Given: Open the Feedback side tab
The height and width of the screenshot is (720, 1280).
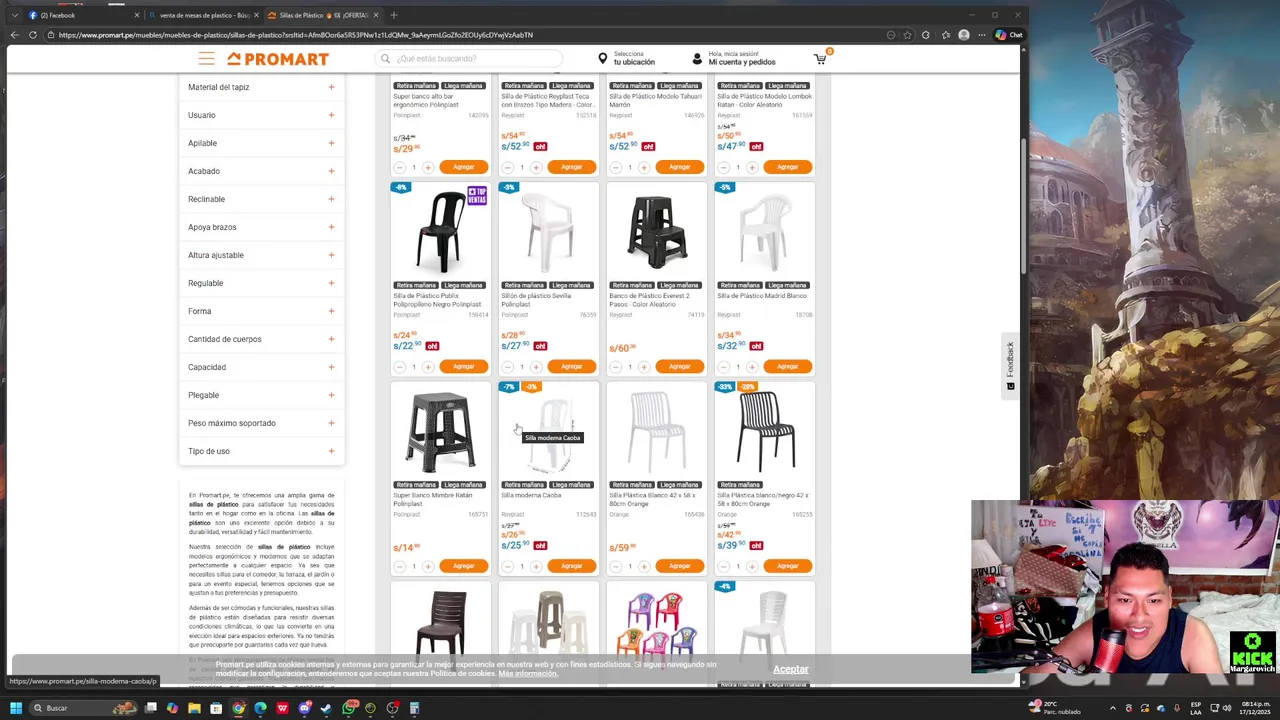Looking at the screenshot, I should pos(1010,365).
